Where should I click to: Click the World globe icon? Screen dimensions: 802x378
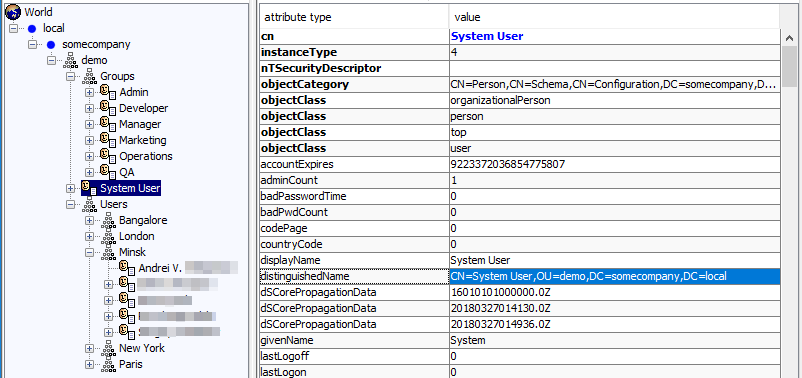click(13, 12)
